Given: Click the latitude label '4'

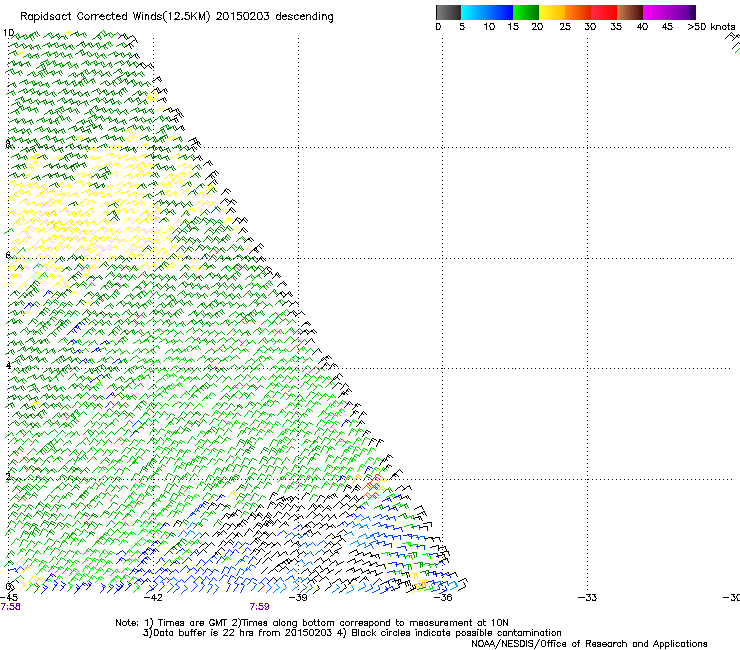Looking at the screenshot, I should click(8, 365).
